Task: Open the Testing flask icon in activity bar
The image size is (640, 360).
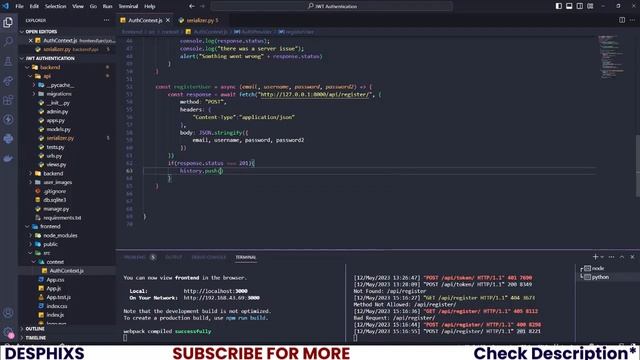Action: [8, 61]
